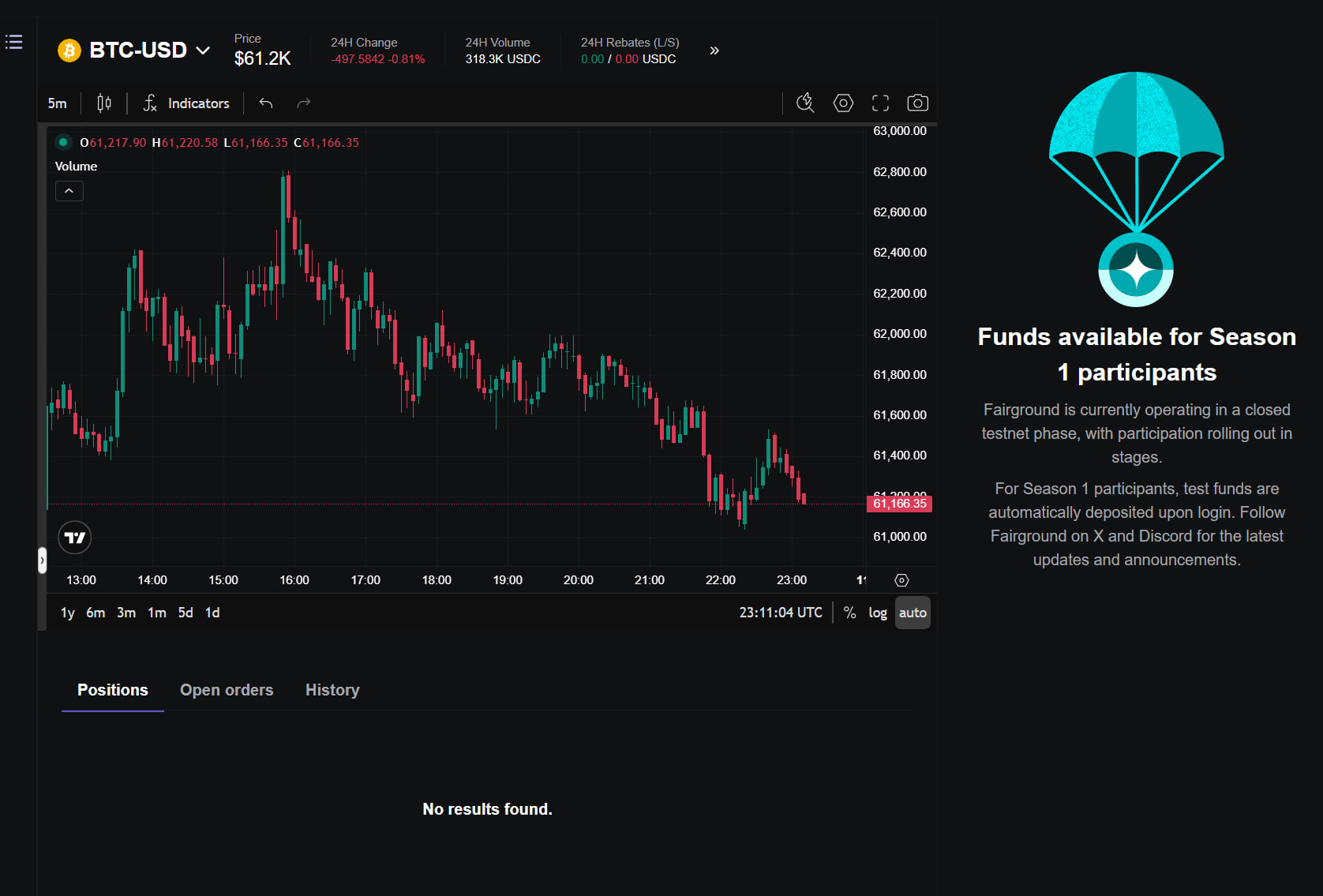The width and height of the screenshot is (1323, 896).
Task: Click the OHLC open value 61,217.90
Action: pyautogui.click(x=118, y=143)
